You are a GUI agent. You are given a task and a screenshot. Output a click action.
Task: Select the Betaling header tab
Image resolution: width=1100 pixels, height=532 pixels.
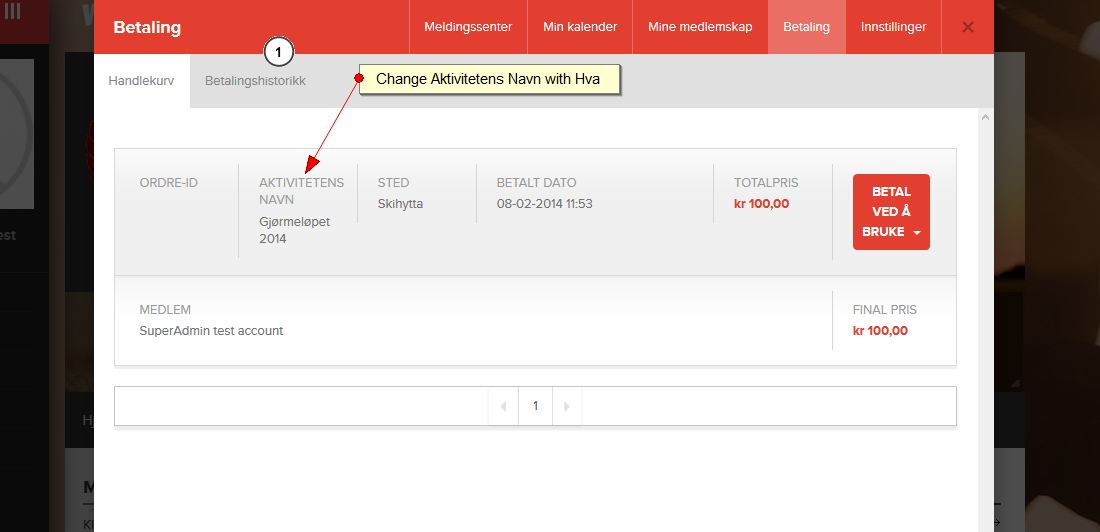[807, 27]
